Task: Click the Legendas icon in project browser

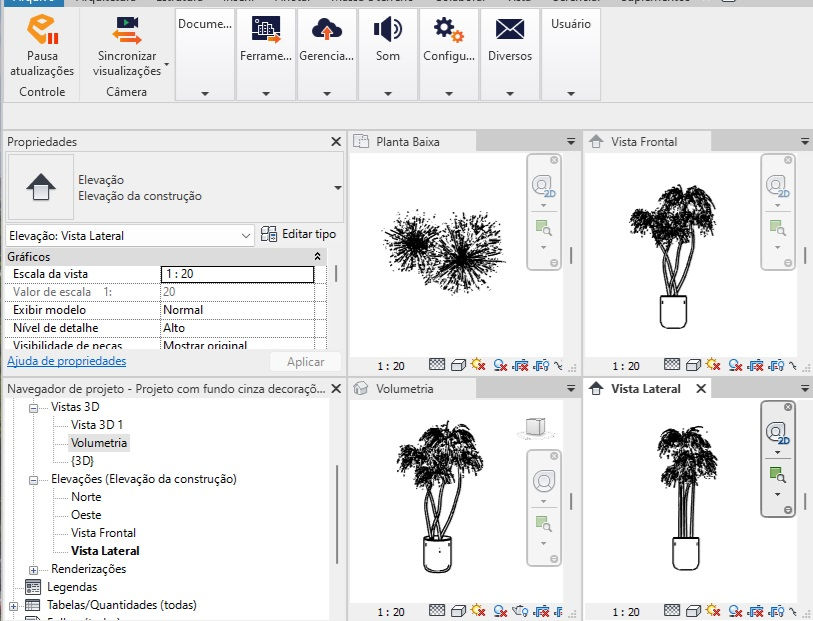Action: [33, 587]
